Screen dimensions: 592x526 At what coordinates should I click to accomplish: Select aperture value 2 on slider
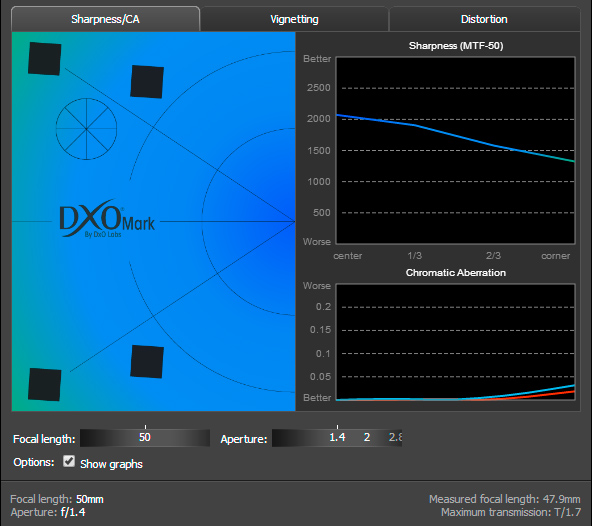click(367, 437)
